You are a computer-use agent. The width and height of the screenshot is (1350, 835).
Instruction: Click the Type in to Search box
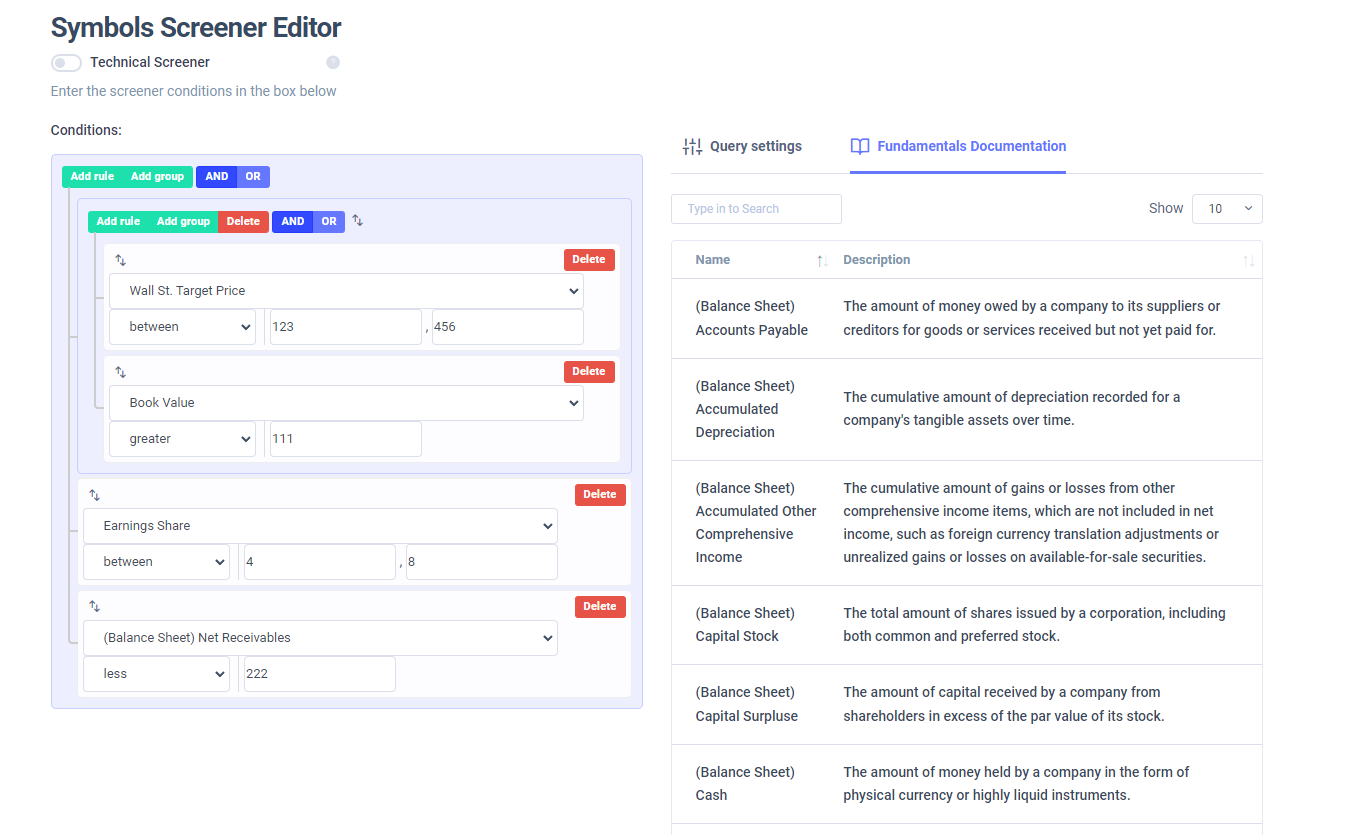coord(756,209)
